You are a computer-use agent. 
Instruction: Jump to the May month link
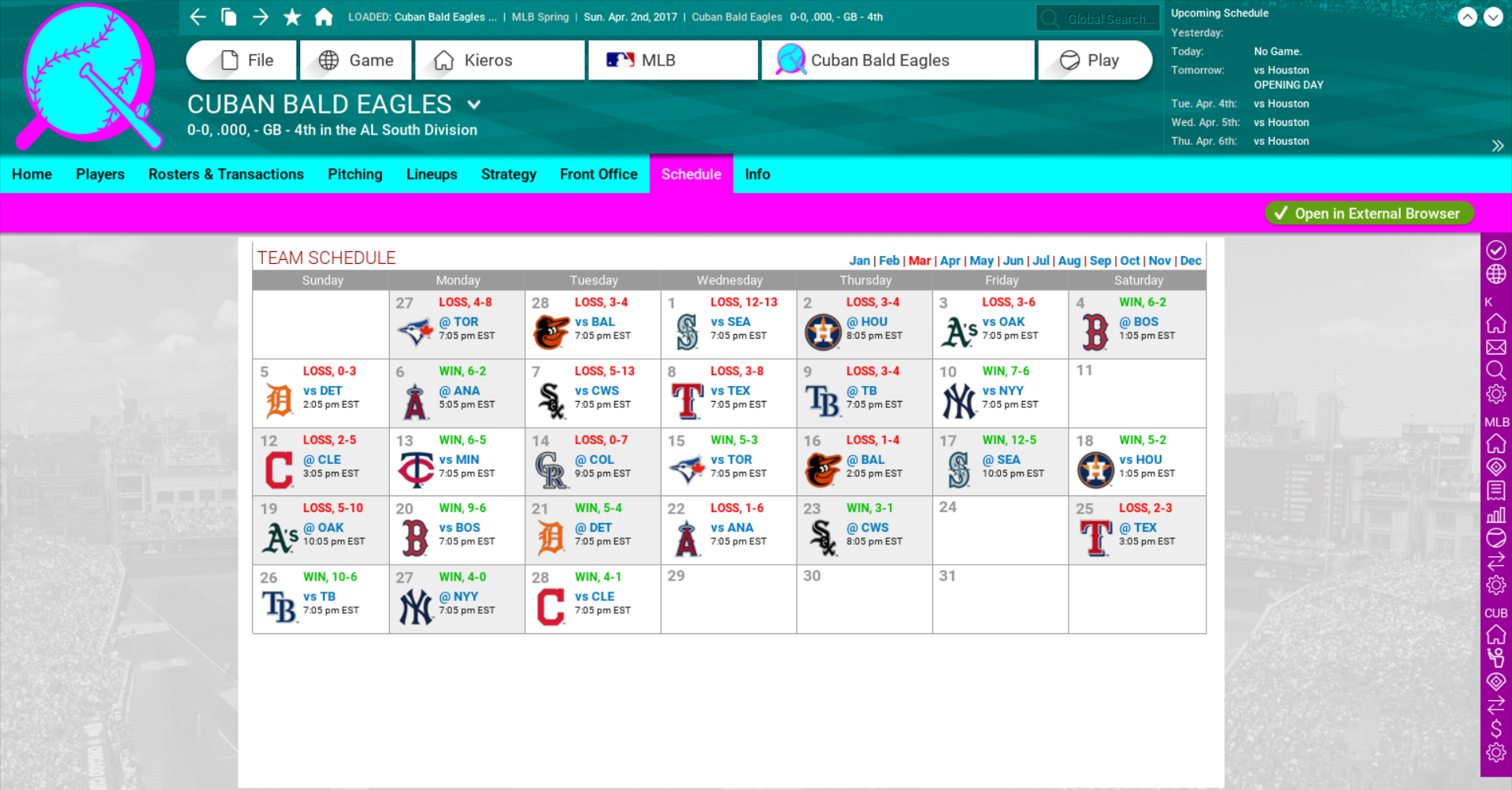(981, 261)
